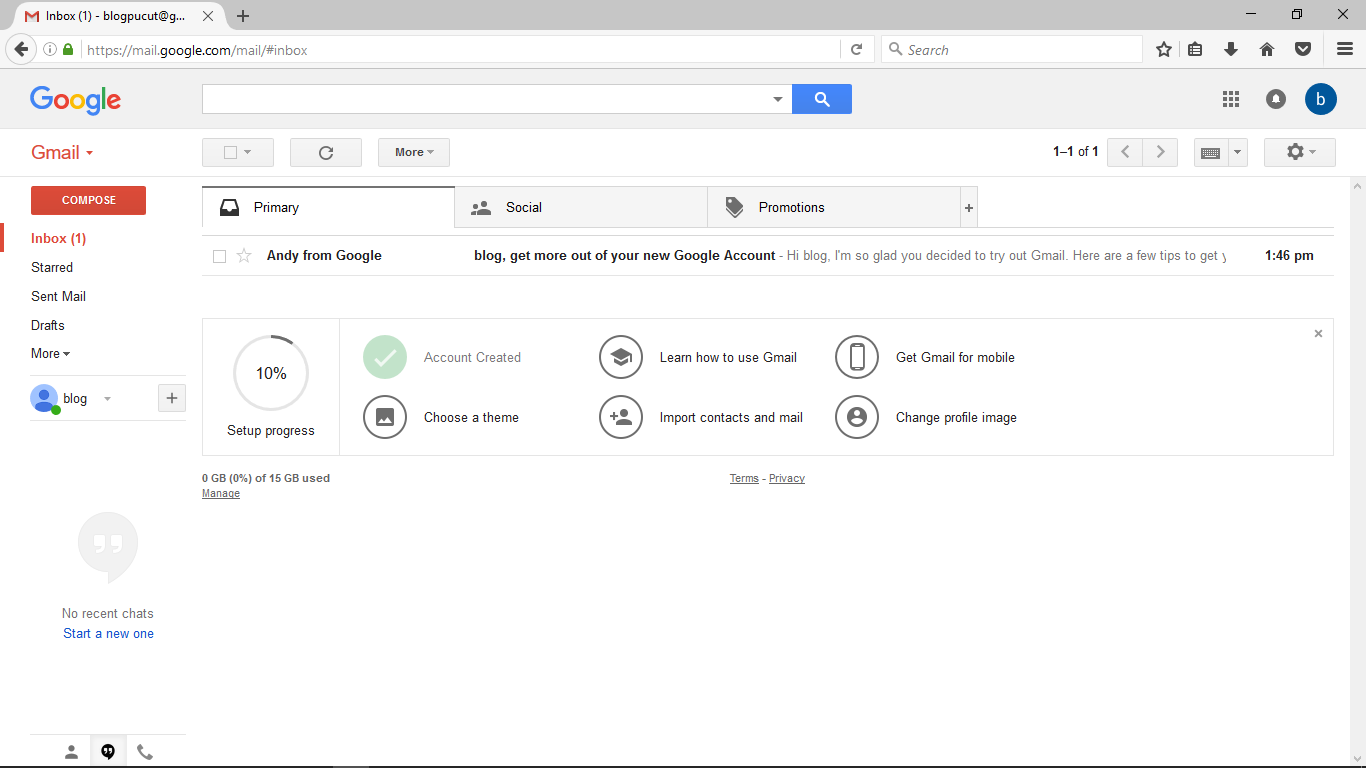Click the Gmail refresh button
The width and height of the screenshot is (1366, 768).
click(x=325, y=153)
